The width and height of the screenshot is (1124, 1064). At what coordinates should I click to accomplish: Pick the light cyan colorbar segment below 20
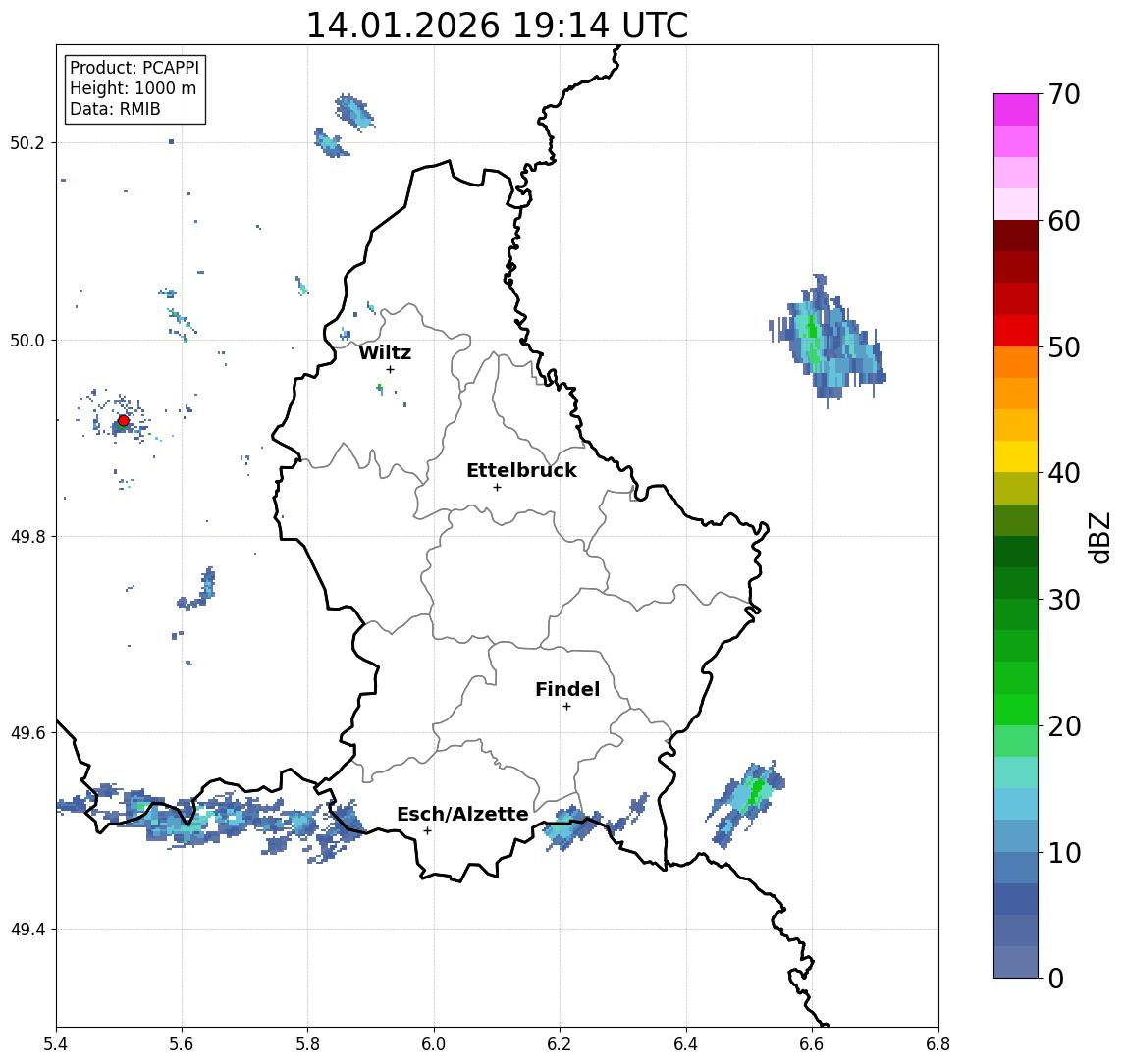click(1016, 772)
